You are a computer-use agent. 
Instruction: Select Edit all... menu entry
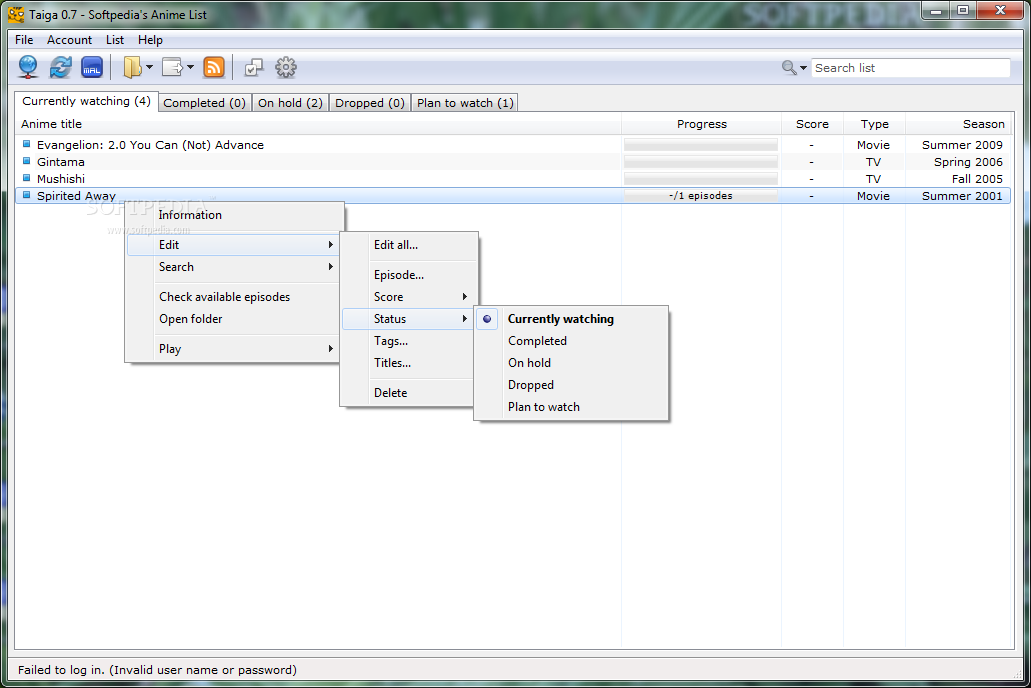click(x=408, y=245)
